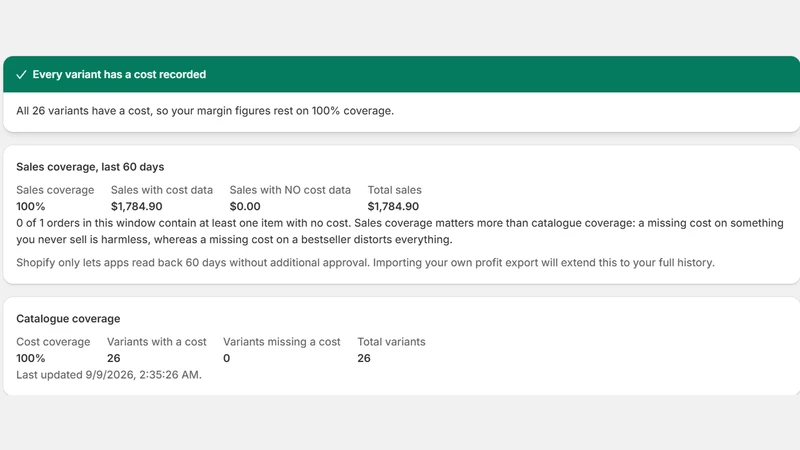Click the 'Cost coverage' label
The image size is (800, 450).
click(53, 341)
